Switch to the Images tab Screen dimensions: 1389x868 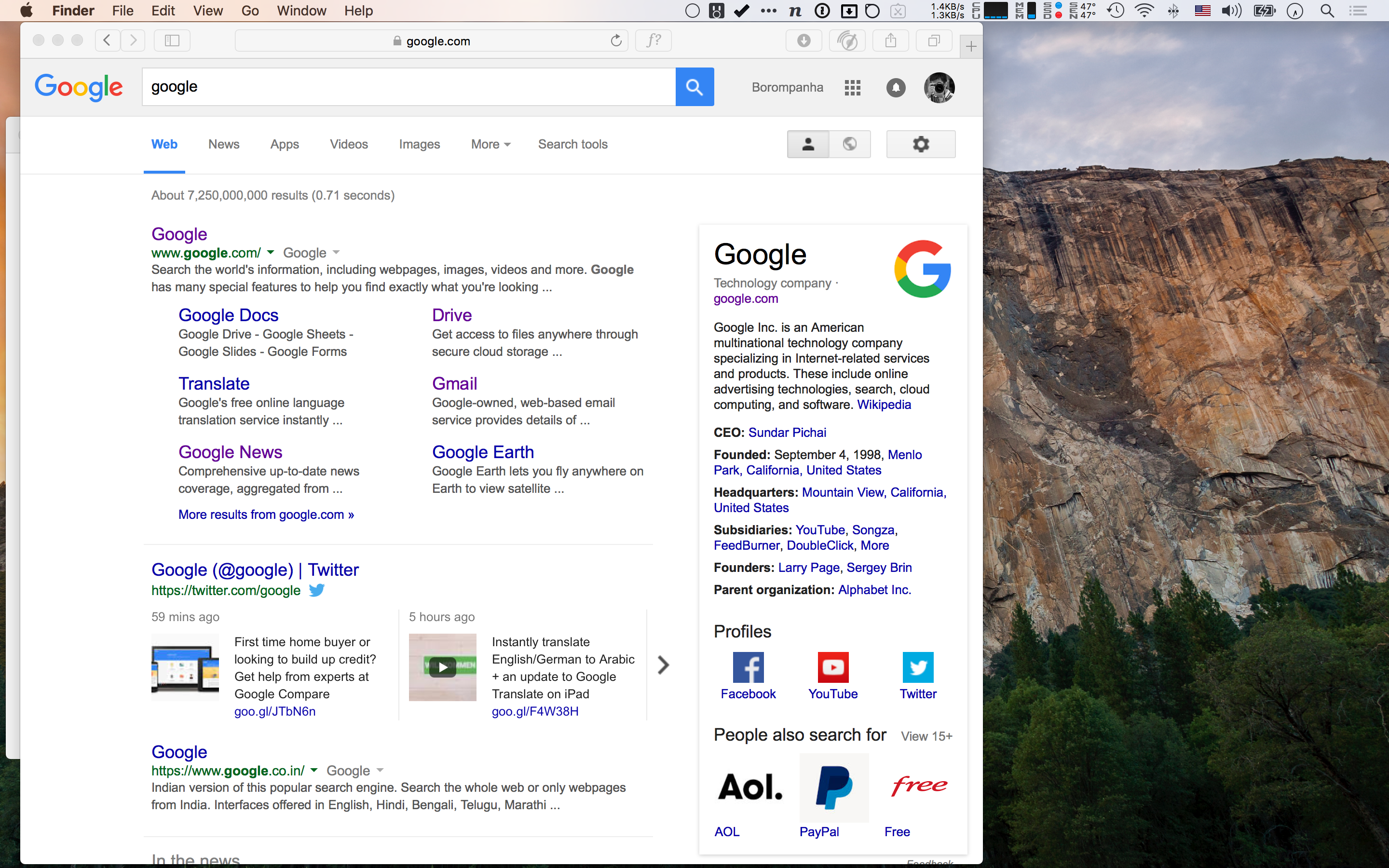click(419, 145)
